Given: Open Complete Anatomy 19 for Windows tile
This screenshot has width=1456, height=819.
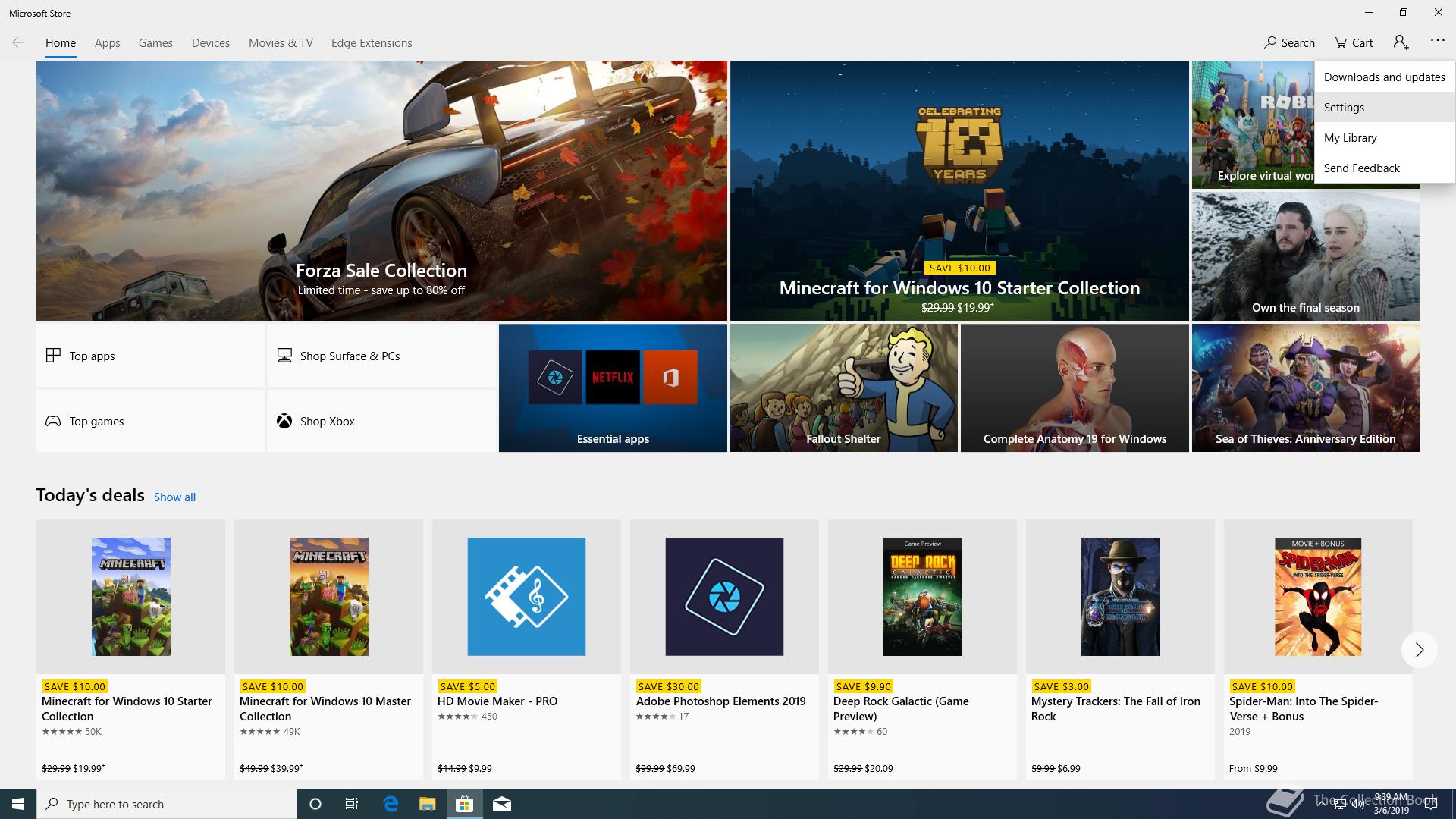Looking at the screenshot, I should click(1075, 388).
